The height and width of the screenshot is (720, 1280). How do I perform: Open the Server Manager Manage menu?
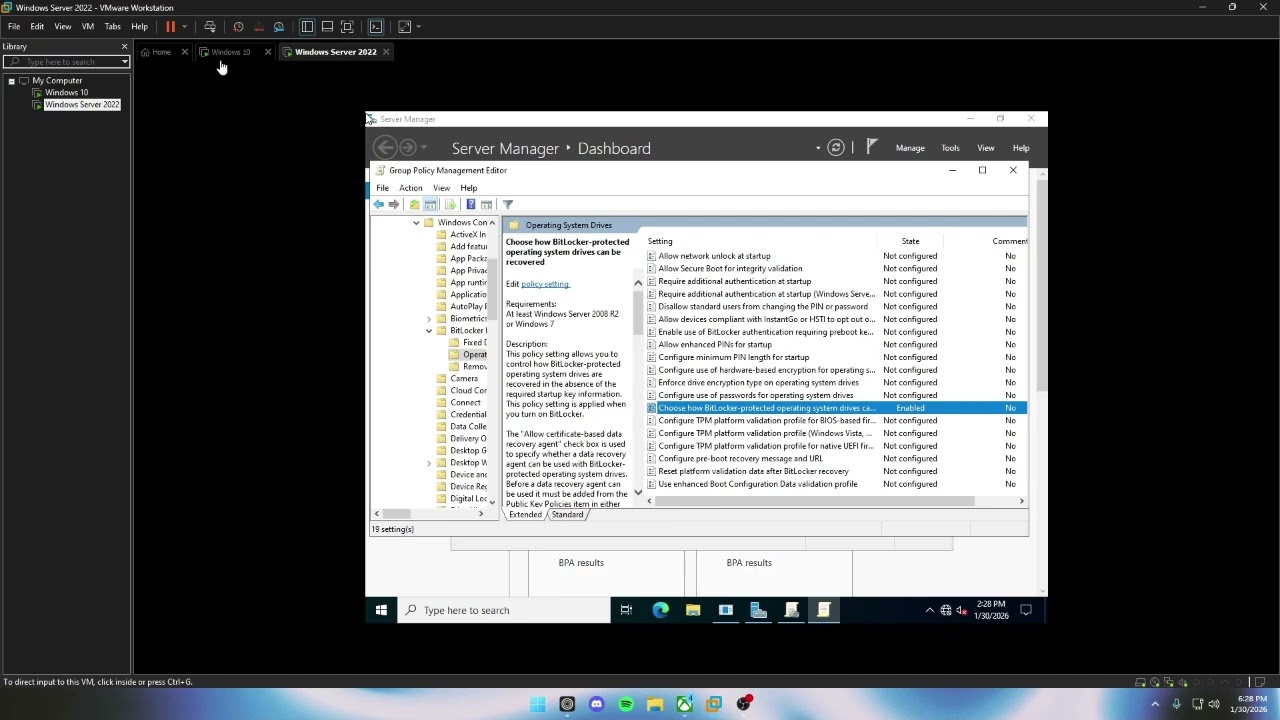coord(910,148)
